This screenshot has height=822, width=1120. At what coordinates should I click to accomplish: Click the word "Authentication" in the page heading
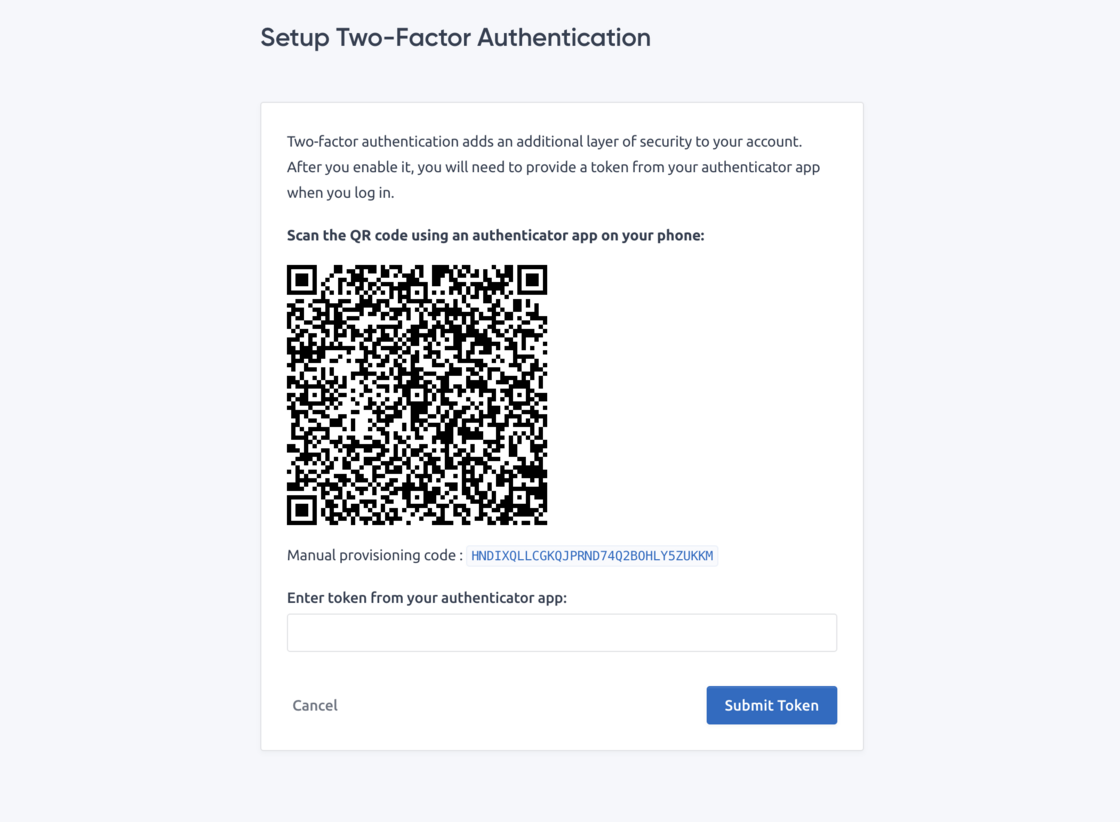tap(564, 37)
